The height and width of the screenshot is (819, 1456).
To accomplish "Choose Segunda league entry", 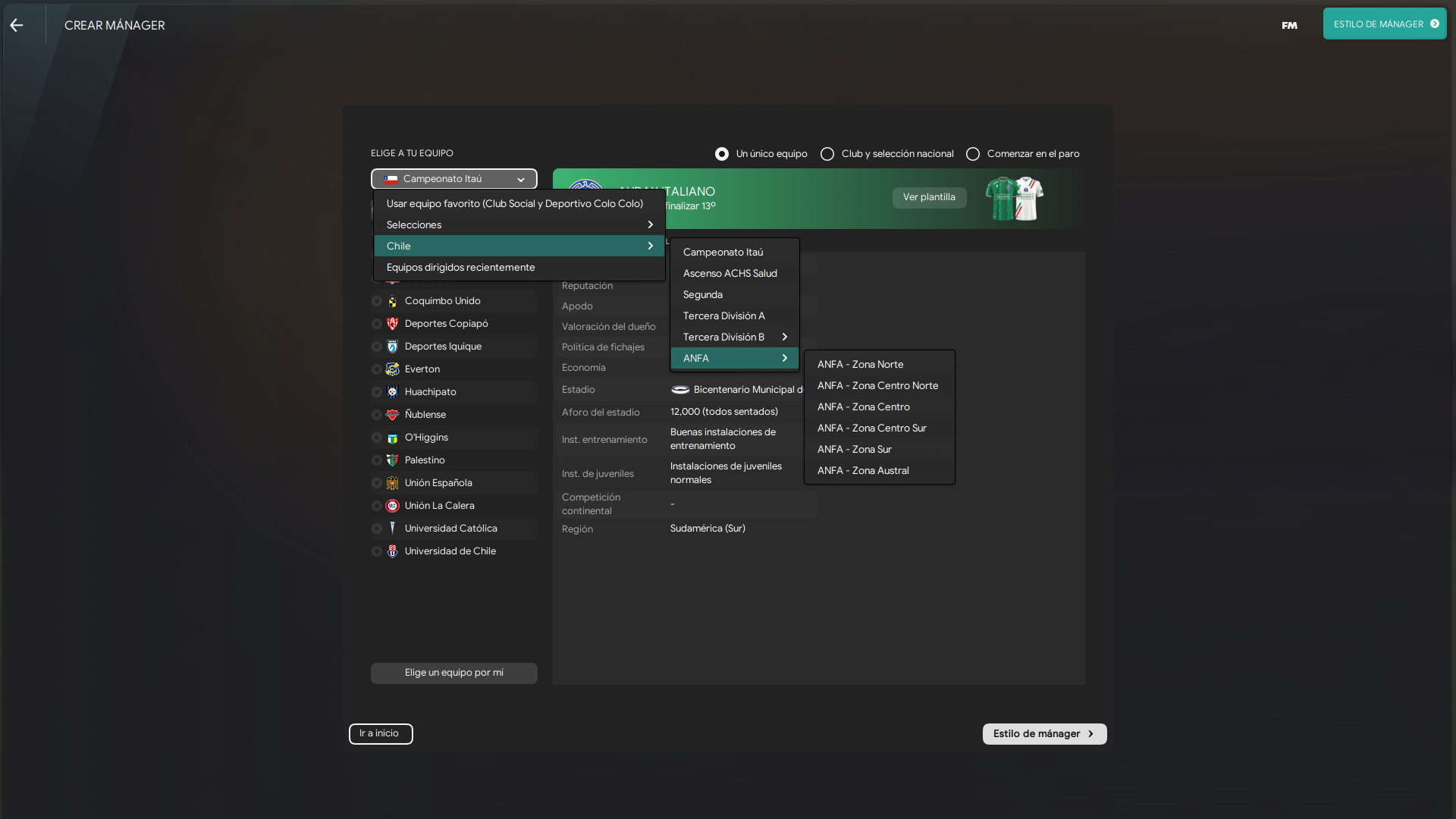I will coord(735,294).
